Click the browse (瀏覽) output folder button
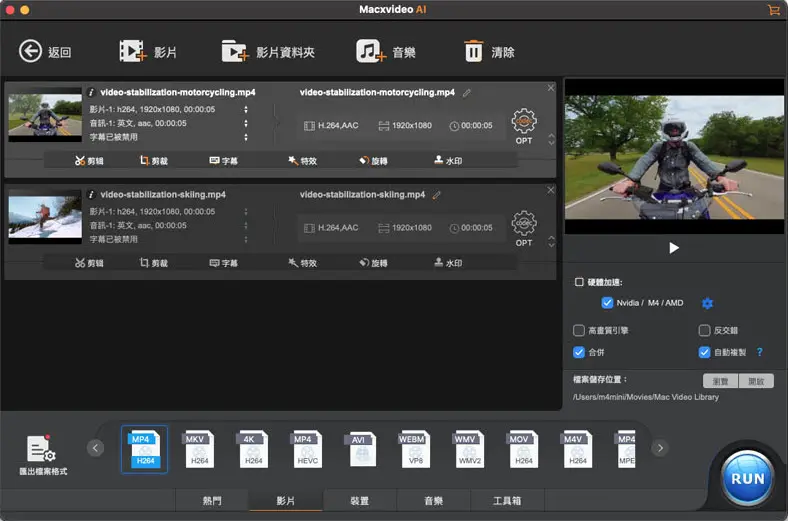The width and height of the screenshot is (788, 521). pos(720,381)
